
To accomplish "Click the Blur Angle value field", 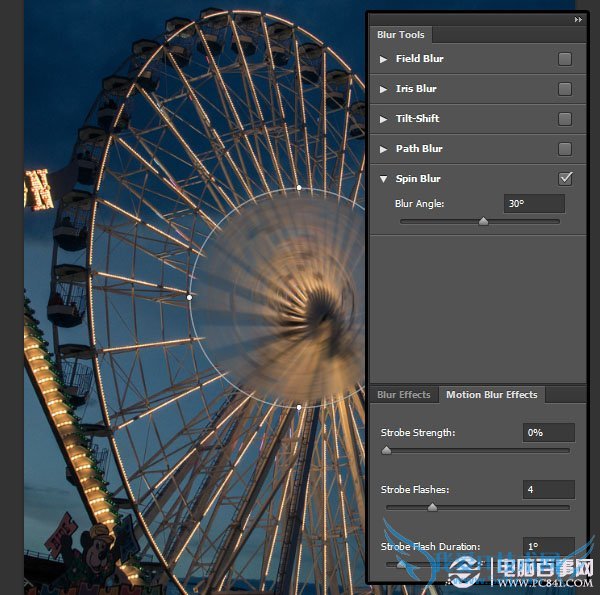I will point(533,204).
